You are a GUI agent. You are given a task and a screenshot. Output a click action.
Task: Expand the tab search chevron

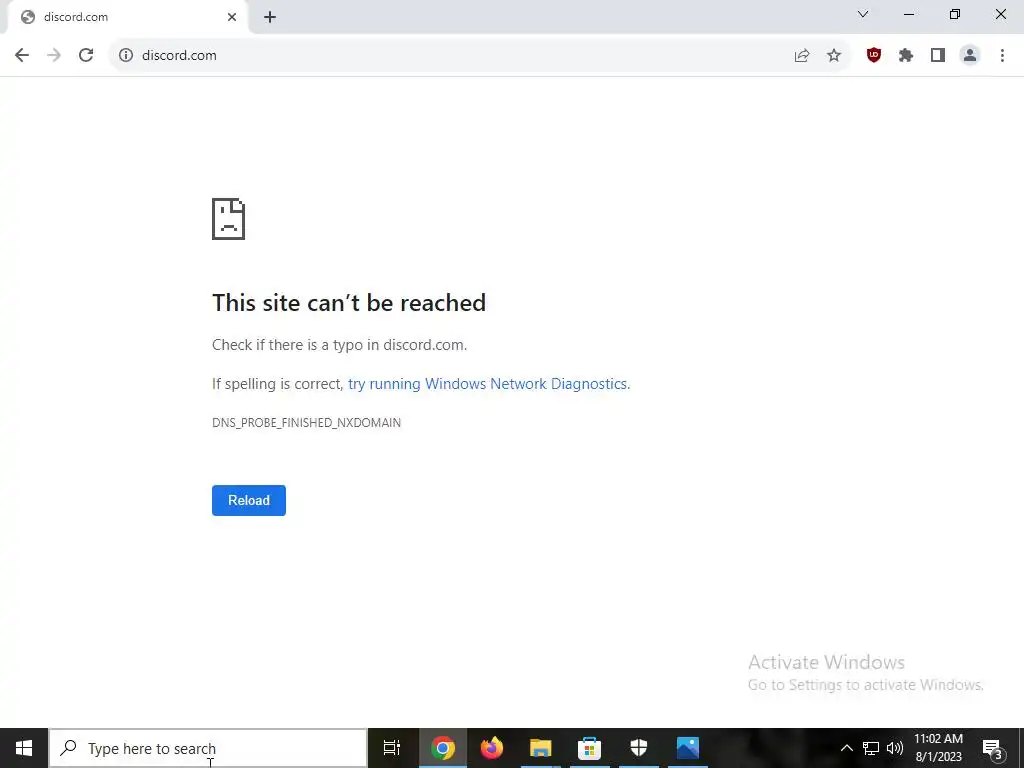click(x=863, y=14)
